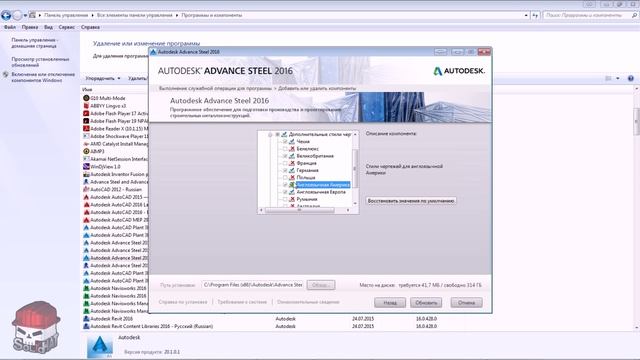Open the Требования к системе link
The height and width of the screenshot is (360, 640).
(242, 302)
